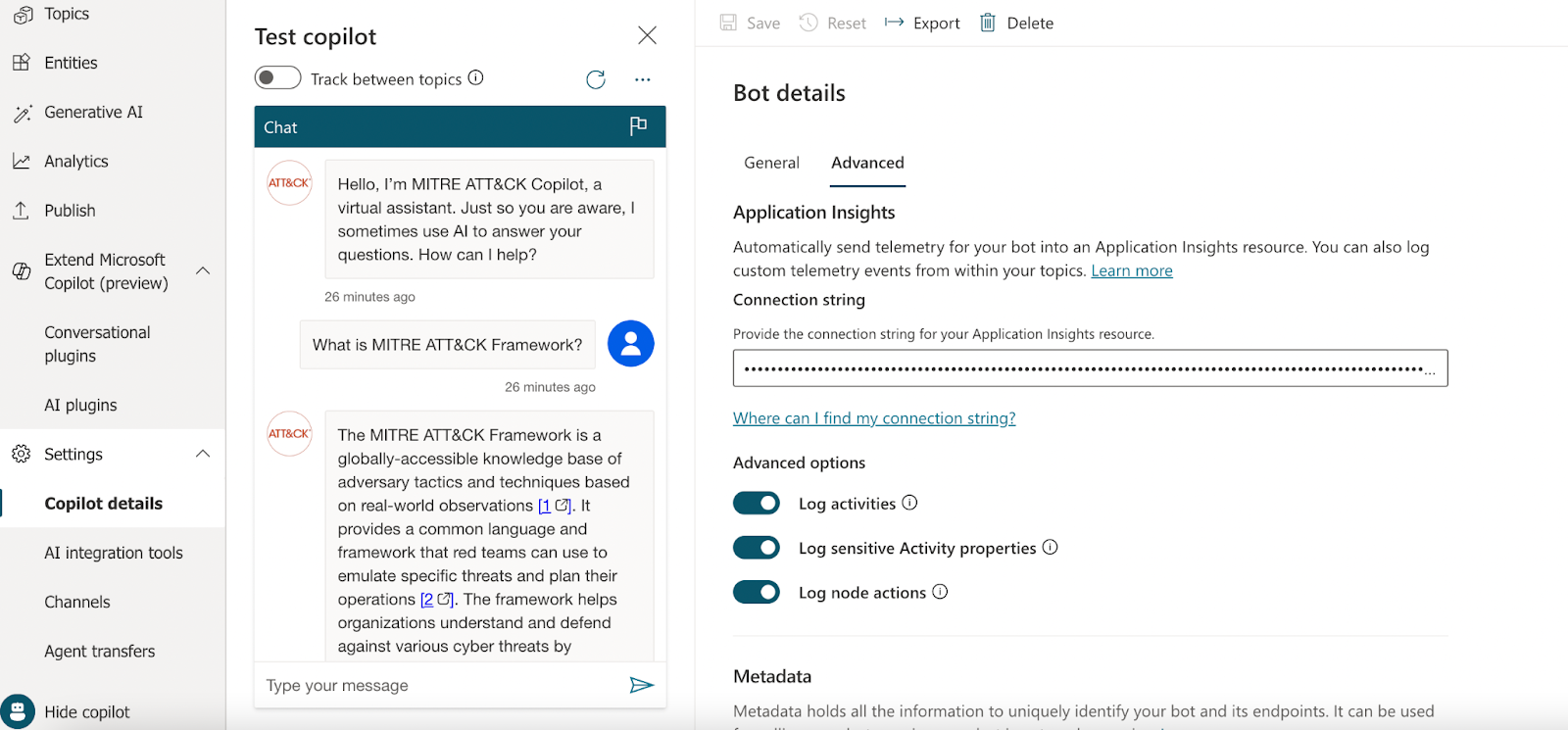Switch to the General tab
Screen dimensions: 1568x730
771,163
